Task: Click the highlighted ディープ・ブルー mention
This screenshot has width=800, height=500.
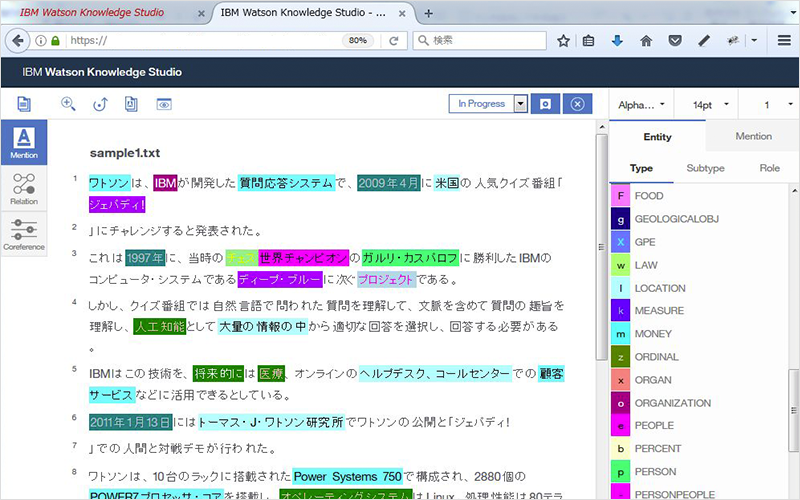Action: (x=280, y=280)
